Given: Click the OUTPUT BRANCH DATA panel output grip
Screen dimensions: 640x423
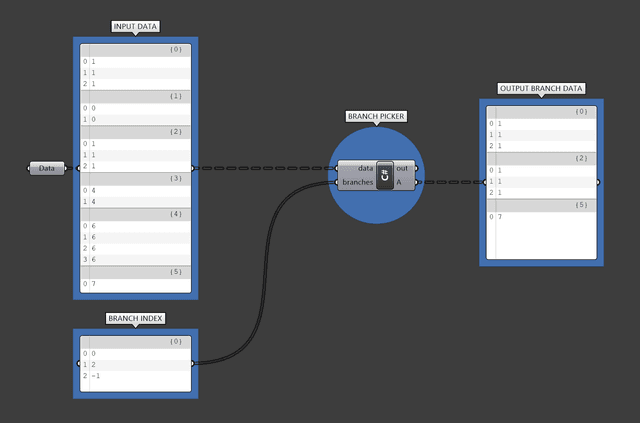Looking at the screenshot, I should point(598,182).
